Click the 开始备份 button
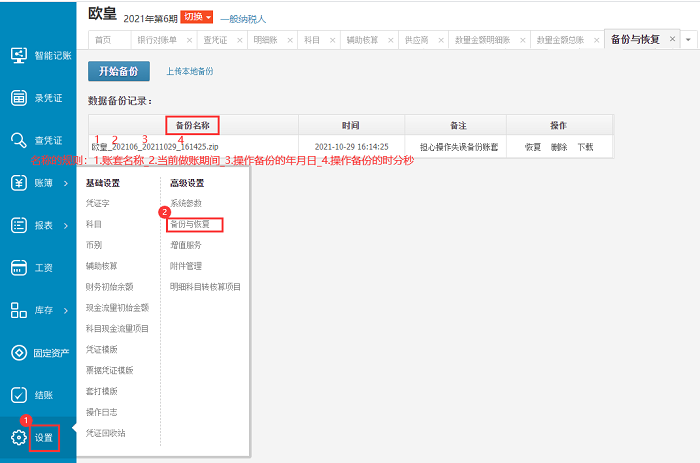The width and height of the screenshot is (700, 463). [118, 71]
